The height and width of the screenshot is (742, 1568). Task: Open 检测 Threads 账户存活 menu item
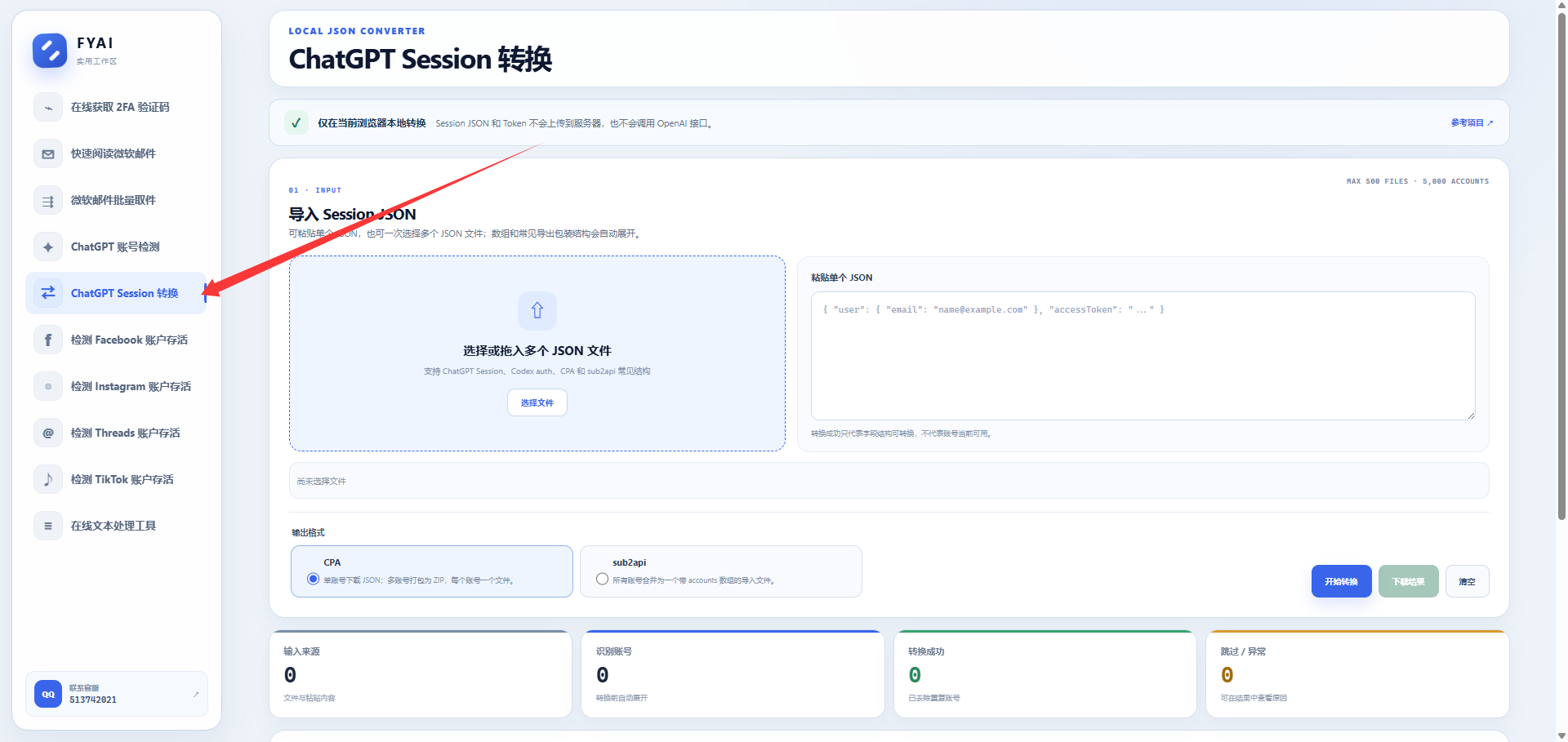(x=116, y=433)
